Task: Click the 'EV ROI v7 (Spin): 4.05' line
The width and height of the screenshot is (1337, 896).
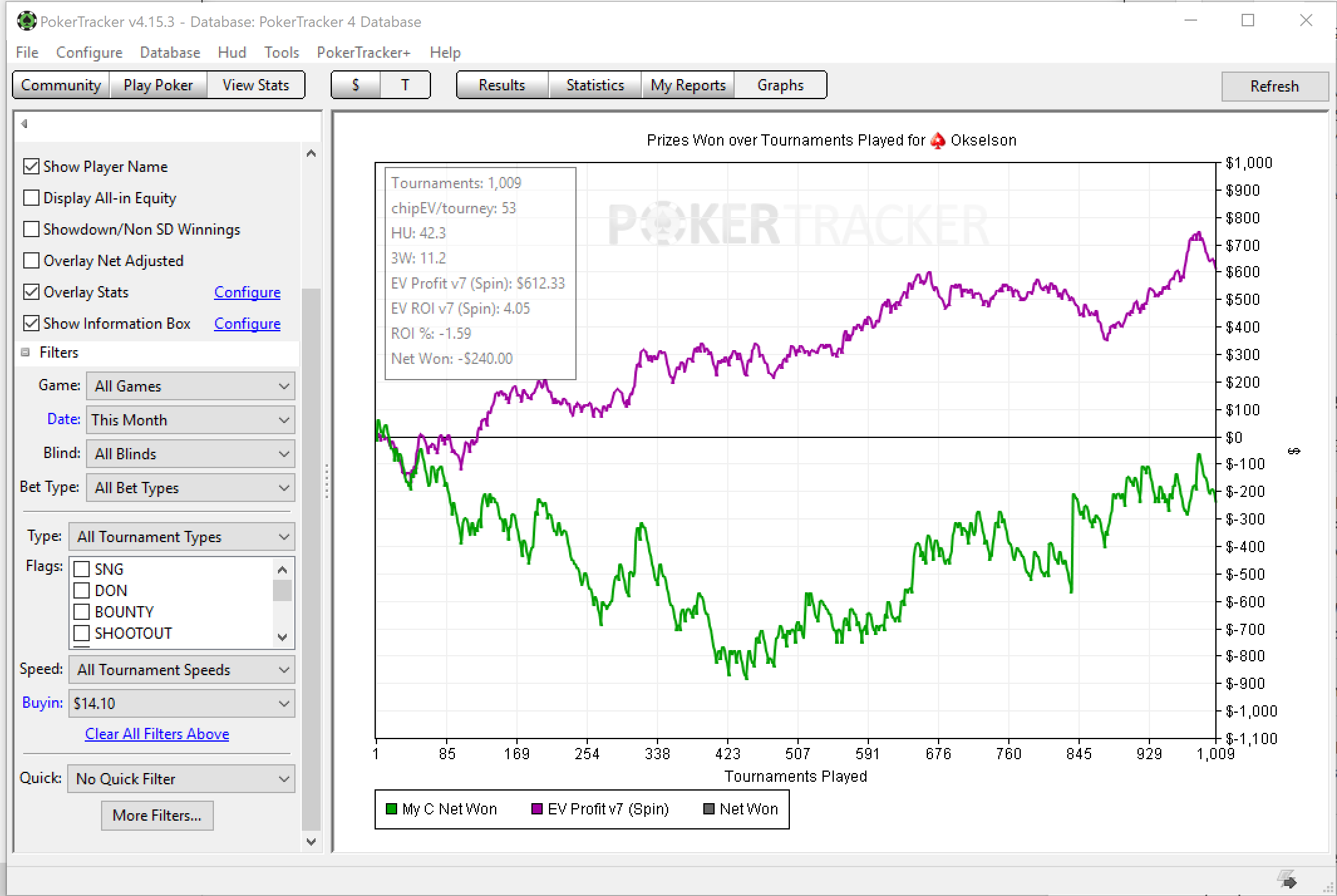Action: point(461,309)
